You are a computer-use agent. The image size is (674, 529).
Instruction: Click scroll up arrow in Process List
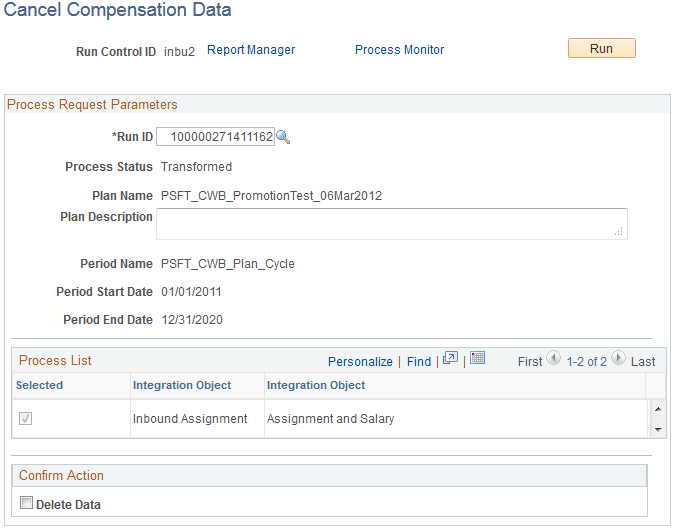(658, 409)
